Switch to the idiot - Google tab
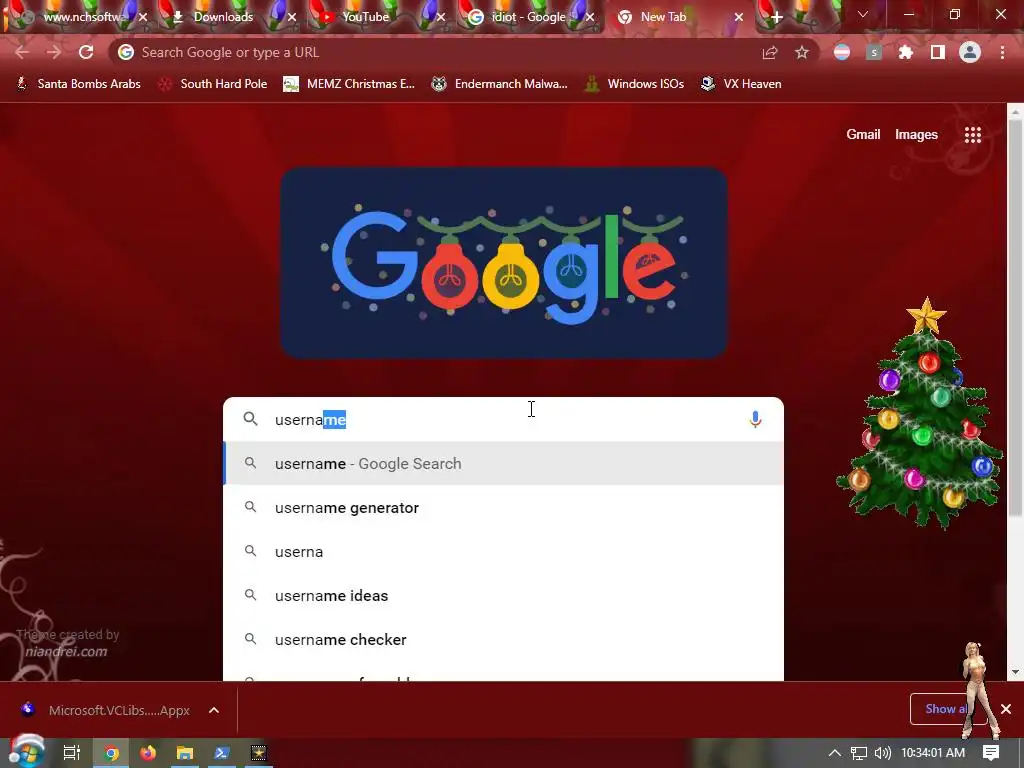The image size is (1024, 768). 528,18
